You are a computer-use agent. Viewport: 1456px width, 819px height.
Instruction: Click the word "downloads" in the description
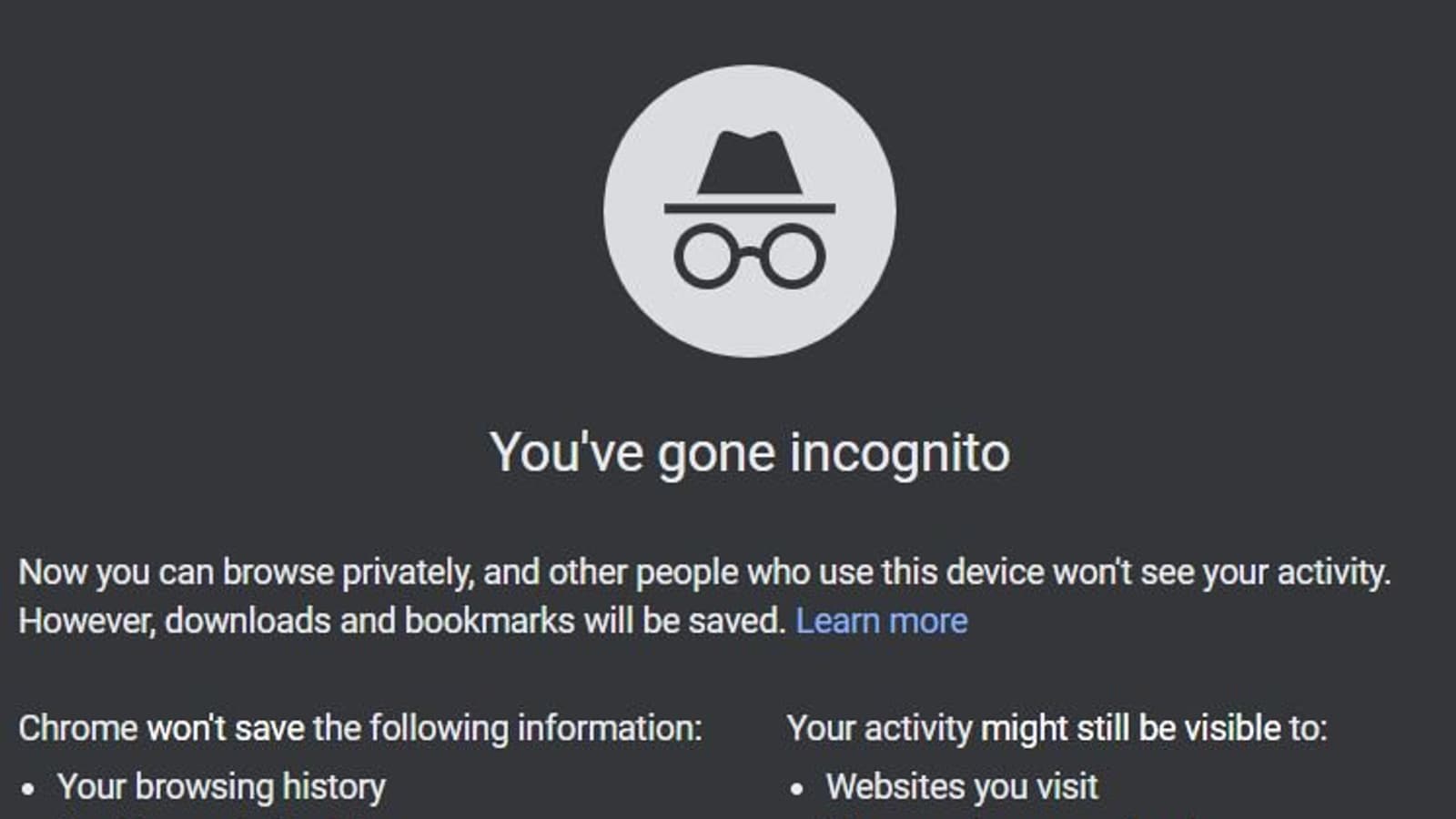248,622
